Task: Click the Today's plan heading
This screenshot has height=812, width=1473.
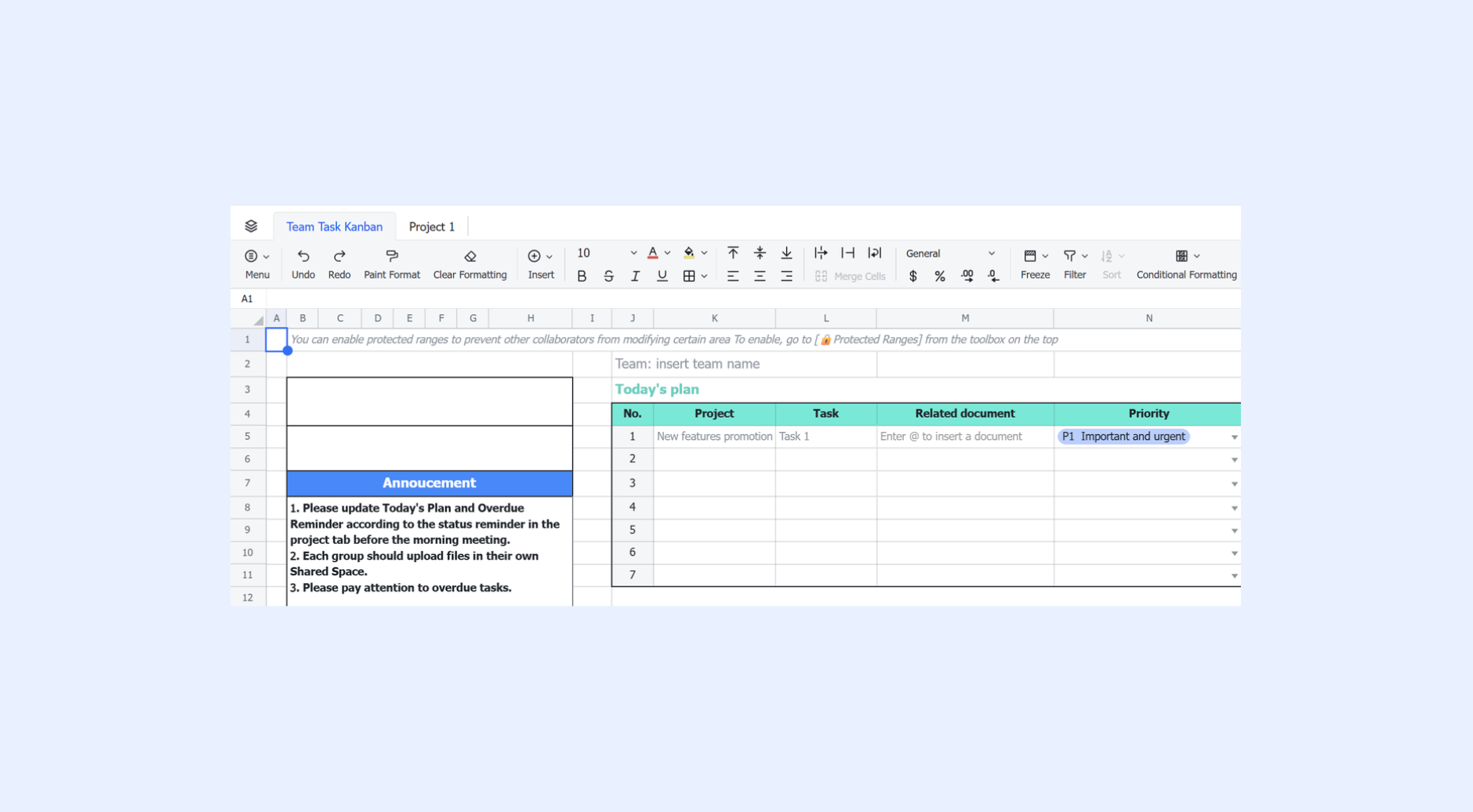Action: (x=657, y=390)
